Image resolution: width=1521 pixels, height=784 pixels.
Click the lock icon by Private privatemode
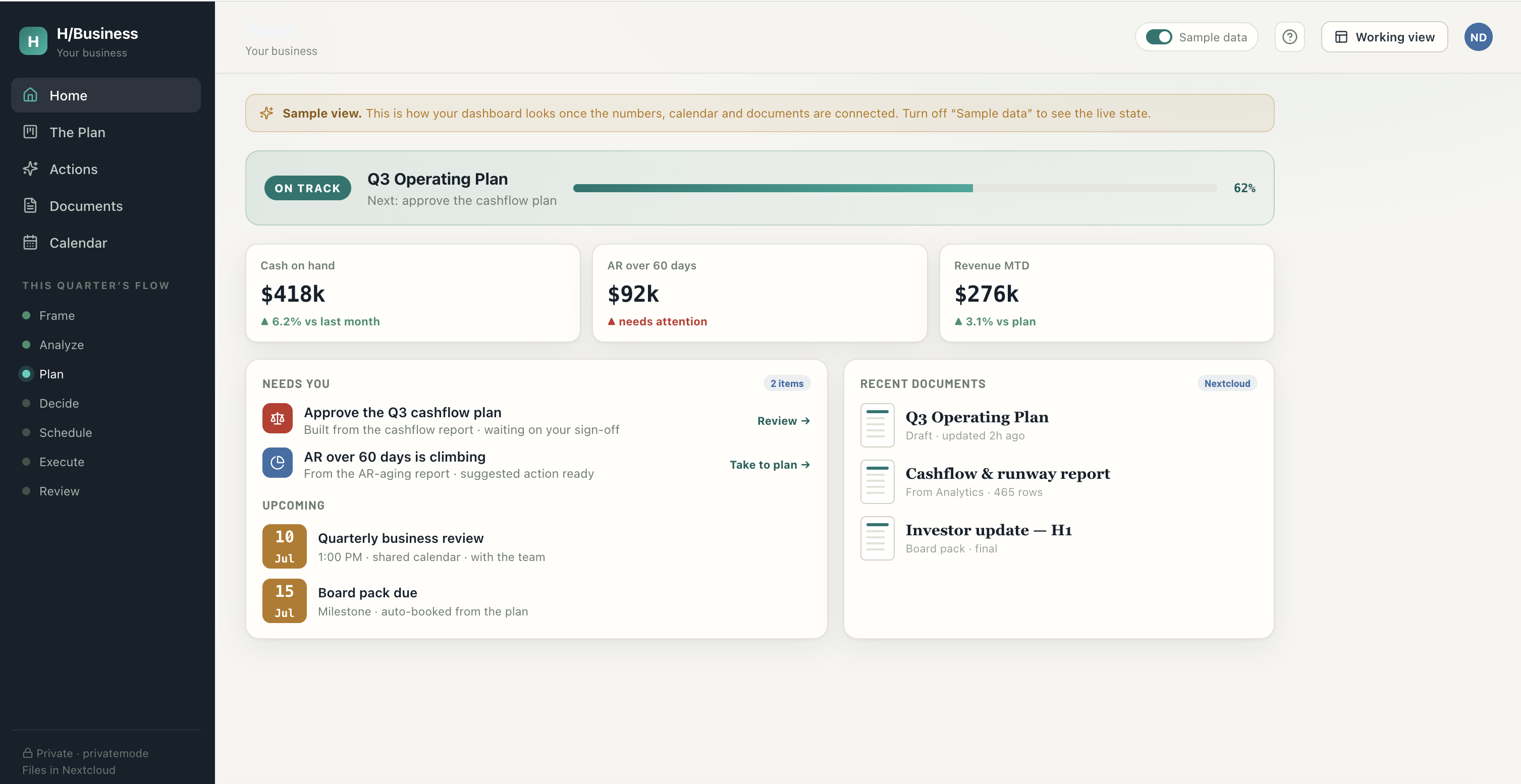click(27, 753)
